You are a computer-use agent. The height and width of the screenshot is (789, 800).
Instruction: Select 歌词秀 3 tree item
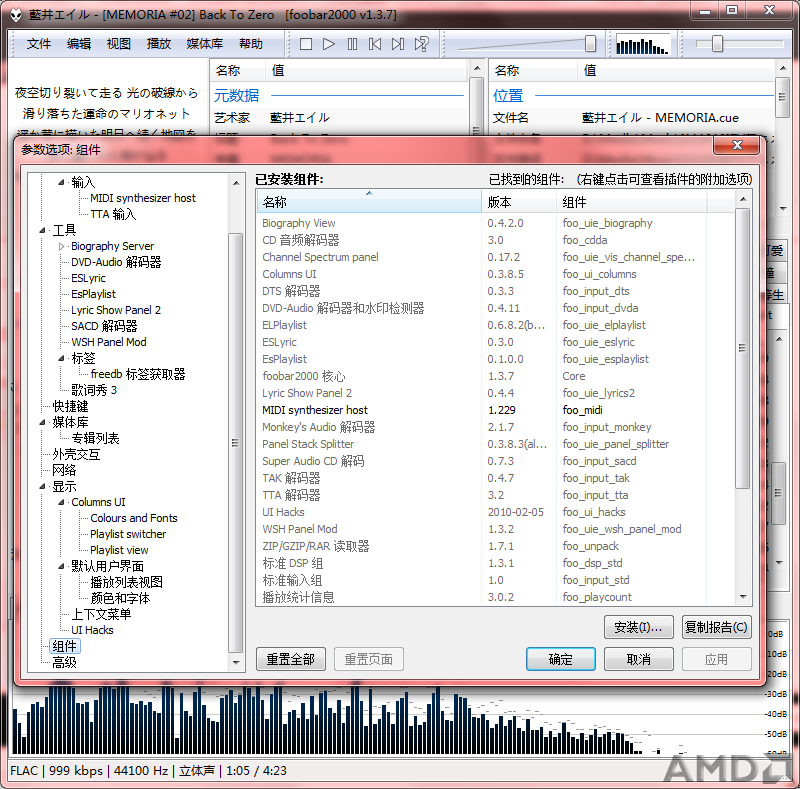click(x=94, y=390)
